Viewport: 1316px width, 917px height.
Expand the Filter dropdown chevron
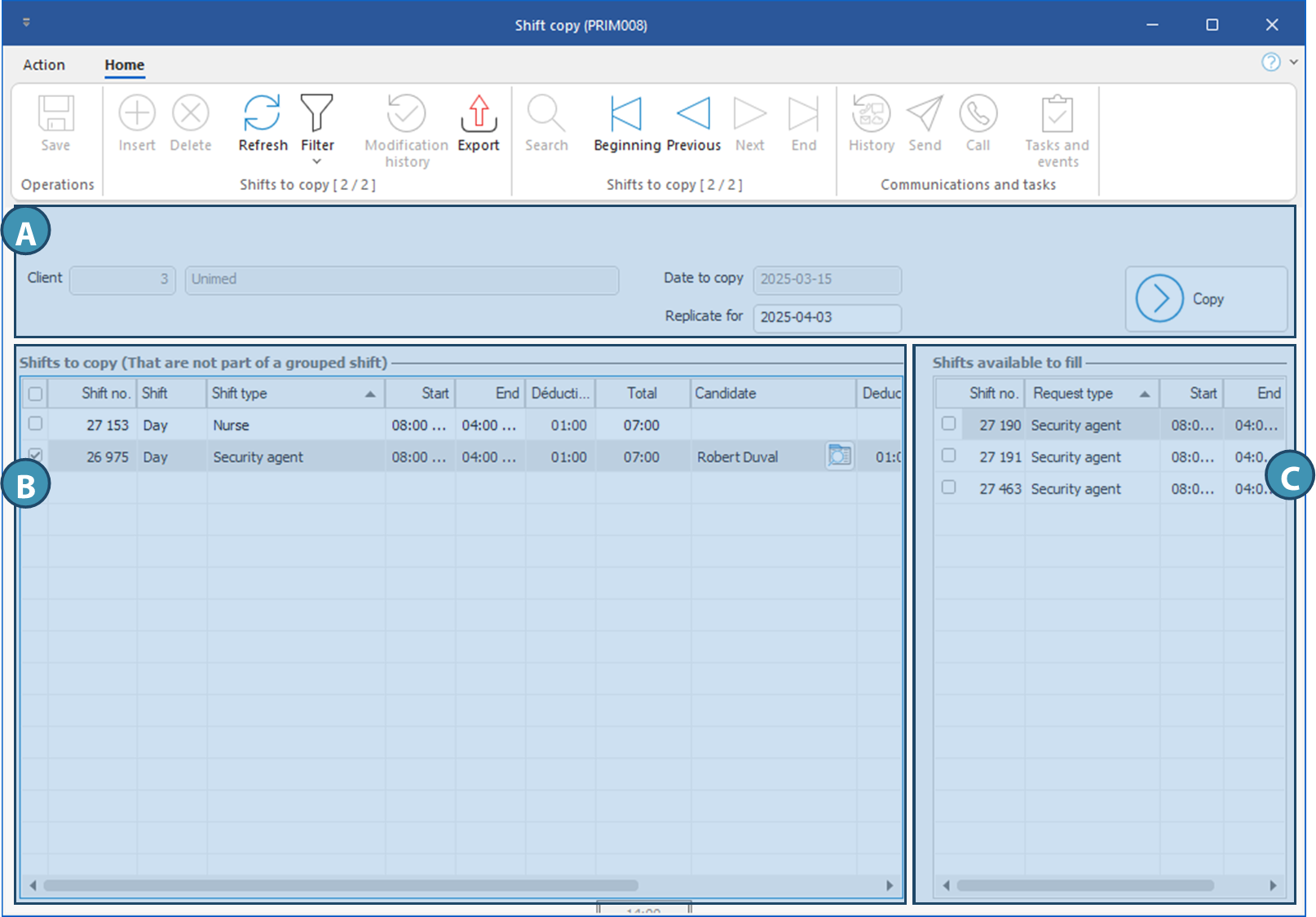click(x=316, y=161)
